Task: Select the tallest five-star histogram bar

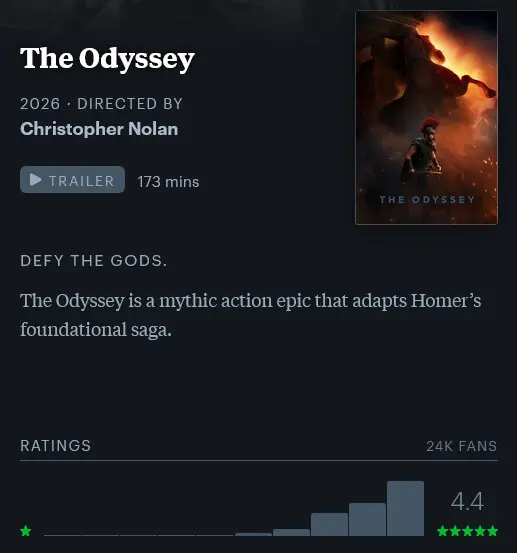Action: coord(405,508)
